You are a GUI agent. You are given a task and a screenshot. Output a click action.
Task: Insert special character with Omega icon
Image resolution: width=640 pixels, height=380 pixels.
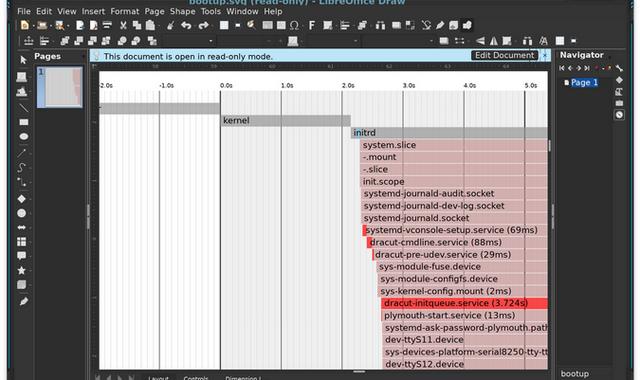tap(294, 25)
